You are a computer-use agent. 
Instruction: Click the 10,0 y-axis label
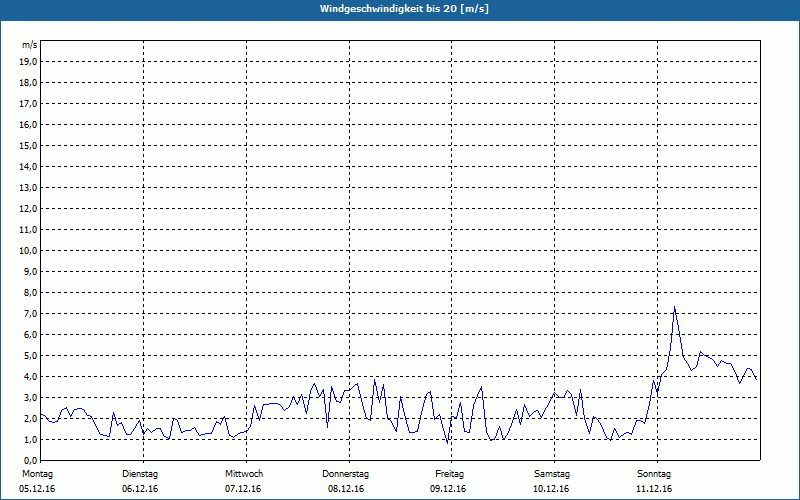[x=28, y=251]
